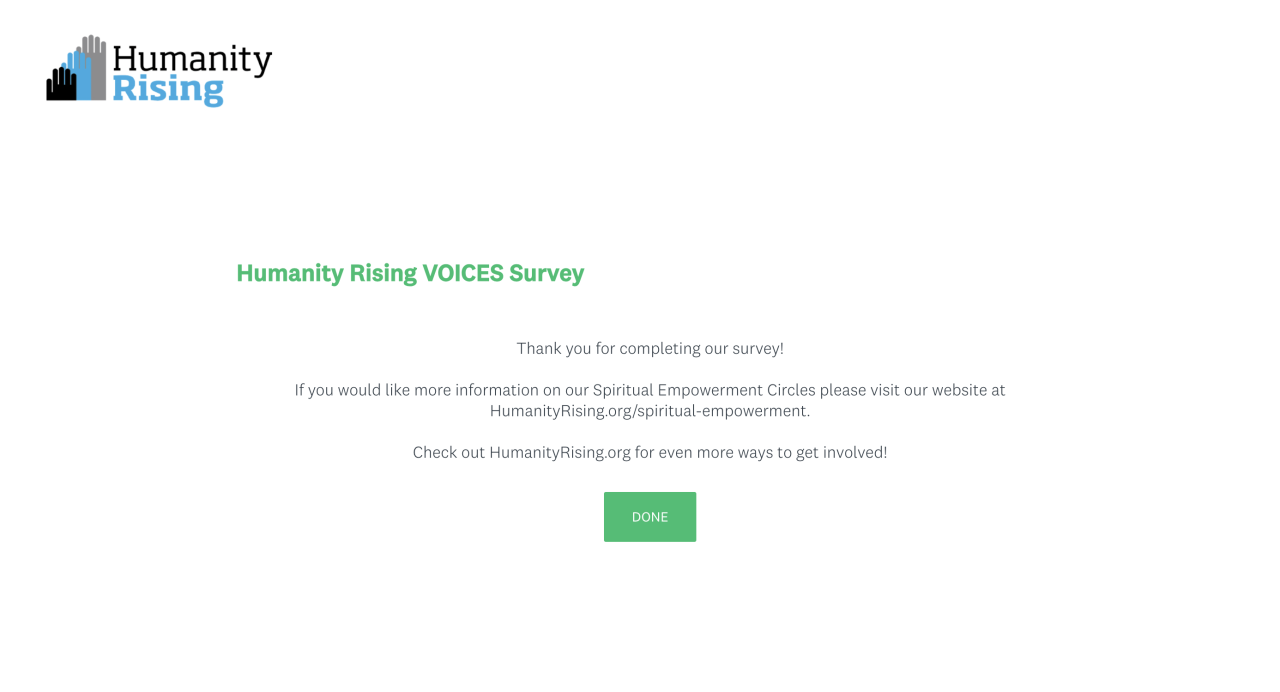Open the HumanityRising.org/spiritual-empowerment URL text
Screen dimensions: 1280x692
point(648,411)
